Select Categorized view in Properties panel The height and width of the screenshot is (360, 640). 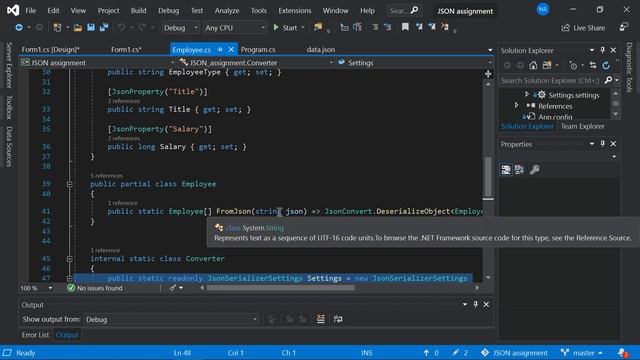(x=506, y=170)
